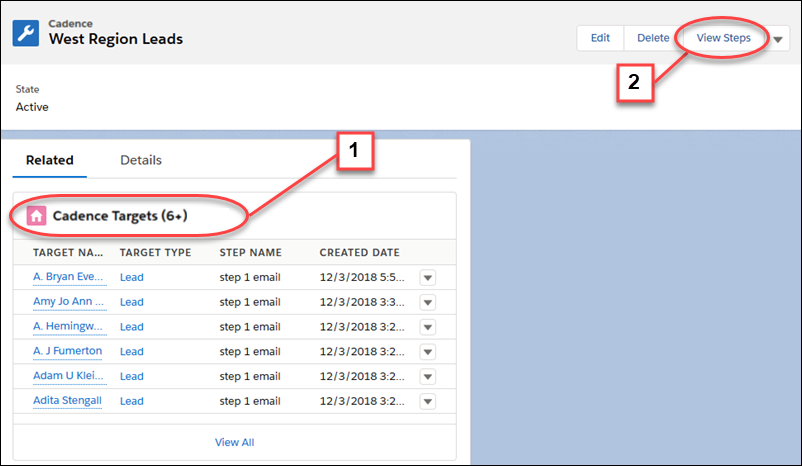The image size is (802, 466).
Task: Switch to the Details tab
Action: point(141,160)
